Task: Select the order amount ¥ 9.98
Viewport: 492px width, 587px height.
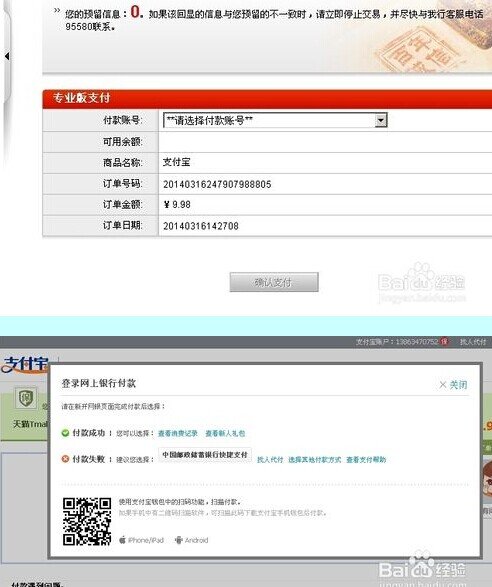Action: point(177,205)
